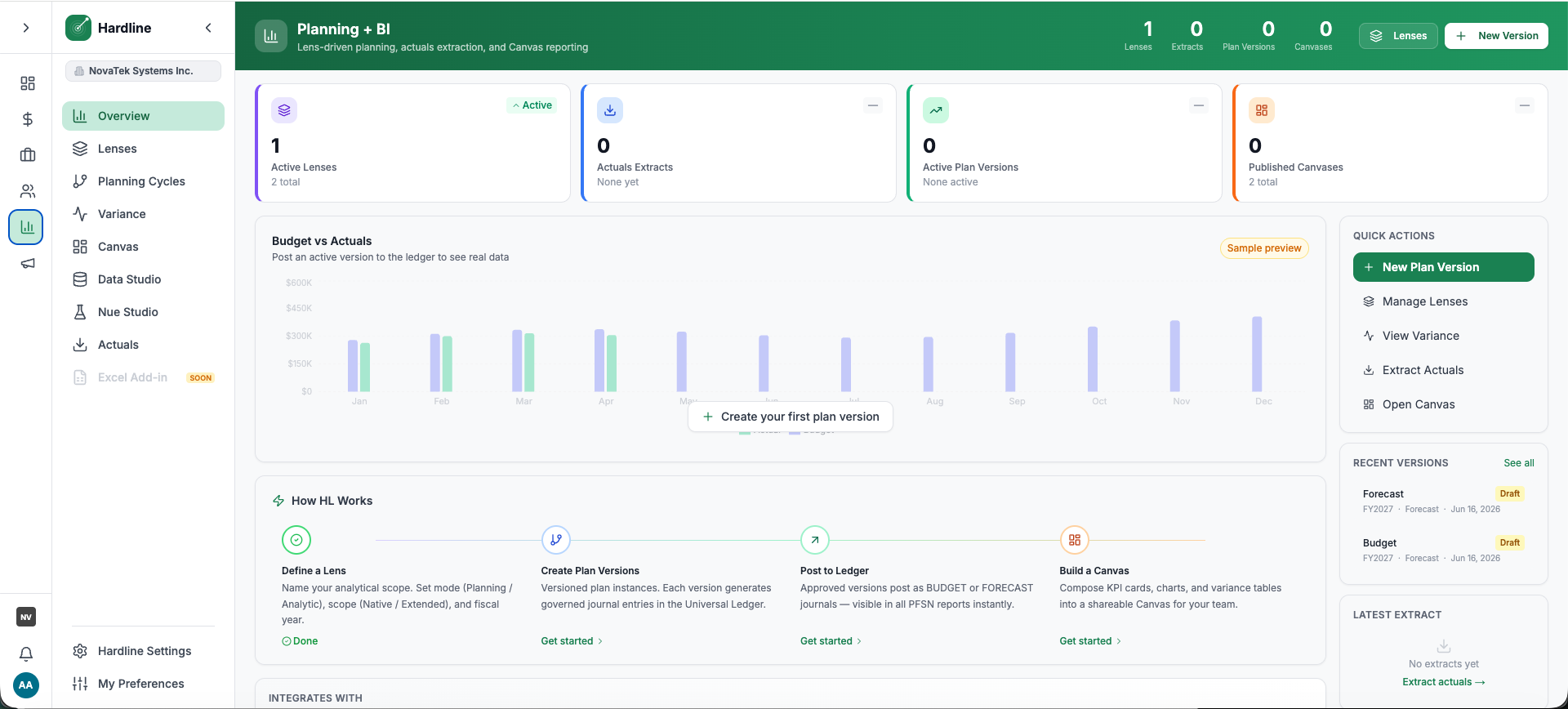Click the Active status badge on Lenses card
Viewport: 1568px width, 709px height.
tap(532, 105)
